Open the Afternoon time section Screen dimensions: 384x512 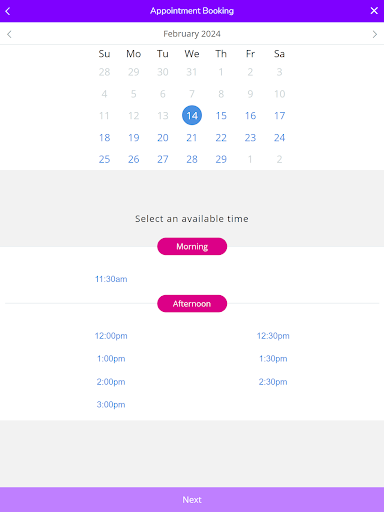pos(192,304)
